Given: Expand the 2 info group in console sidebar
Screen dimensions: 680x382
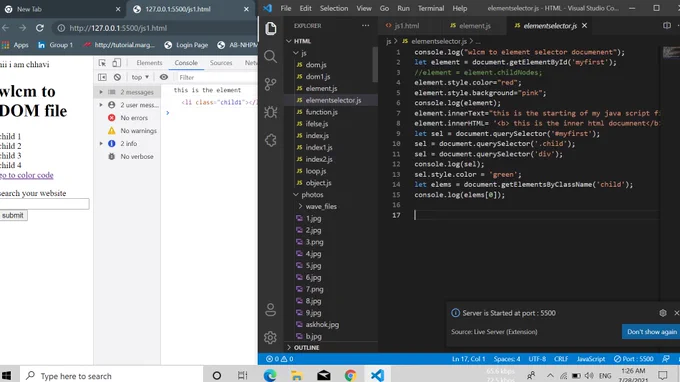Looking at the screenshot, I should (x=101, y=144).
